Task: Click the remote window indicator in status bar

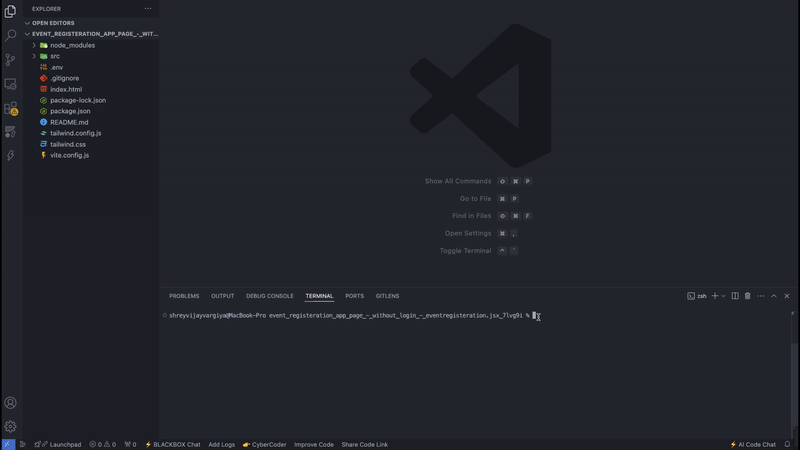Action: [8, 444]
